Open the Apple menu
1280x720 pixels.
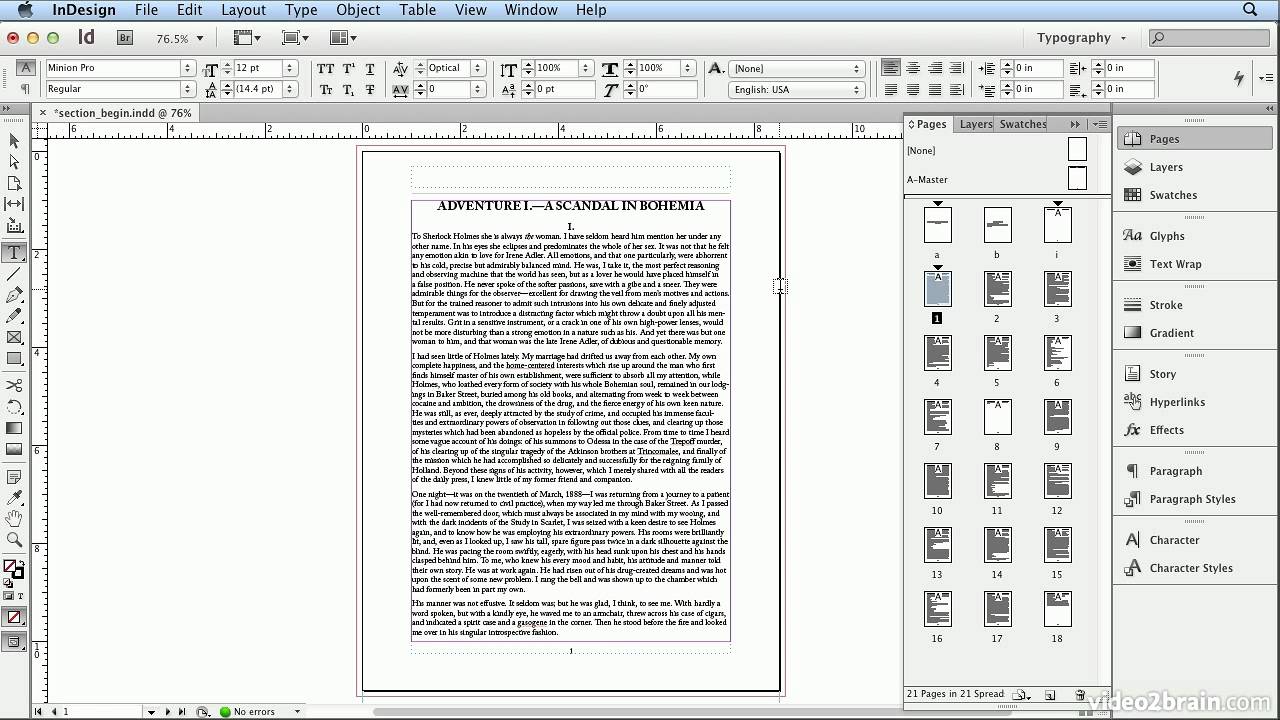[x=26, y=10]
